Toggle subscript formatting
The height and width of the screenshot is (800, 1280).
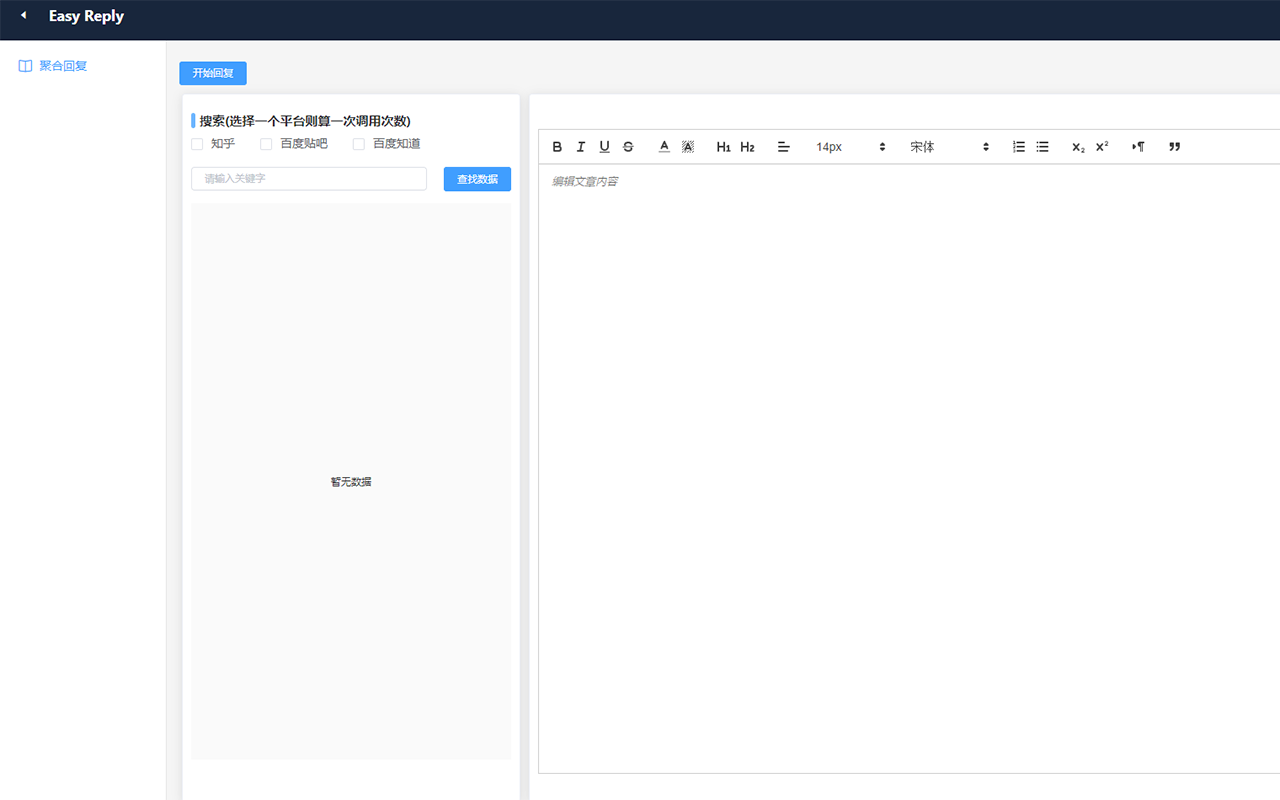click(1078, 147)
